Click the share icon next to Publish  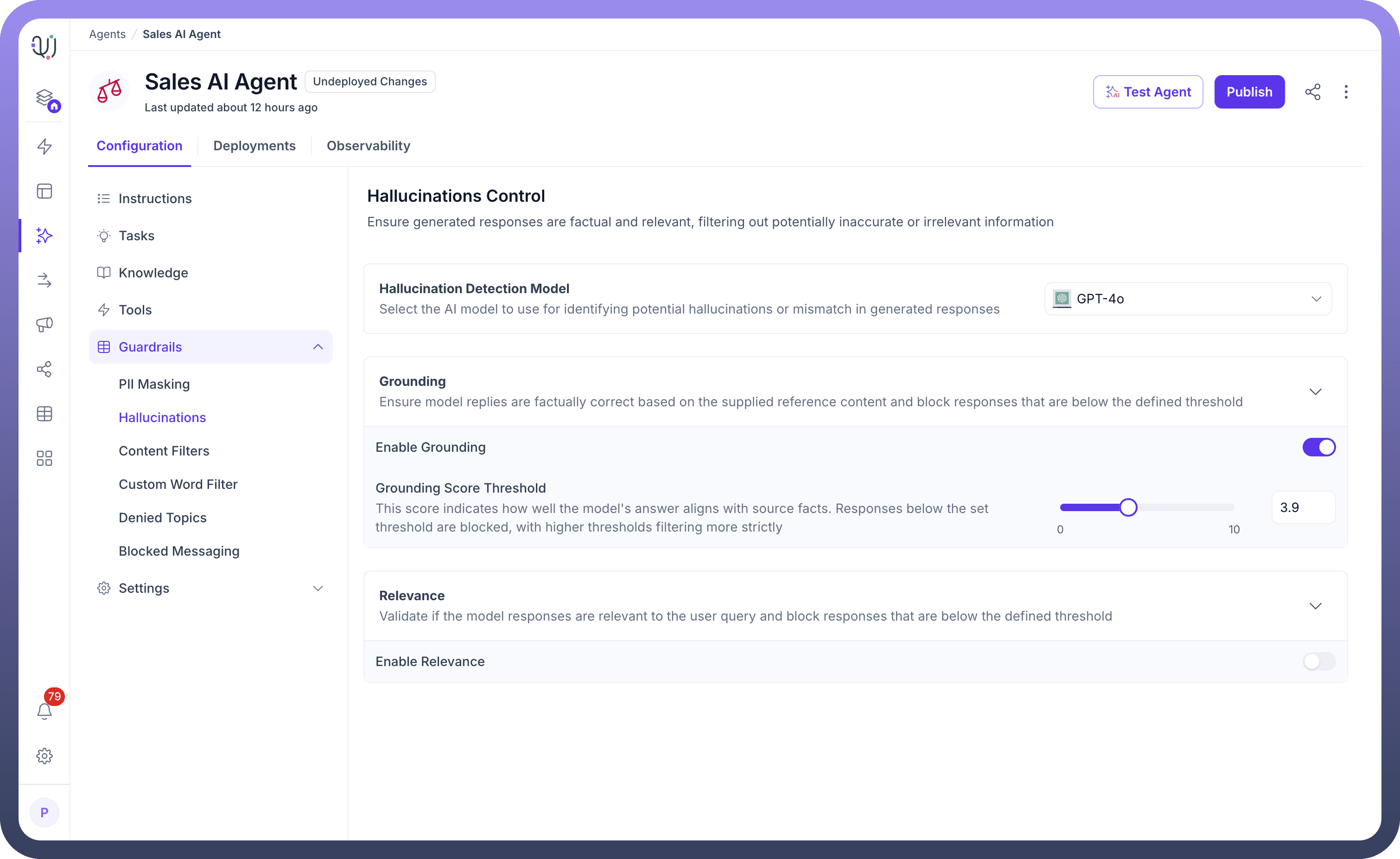point(1312,92)
